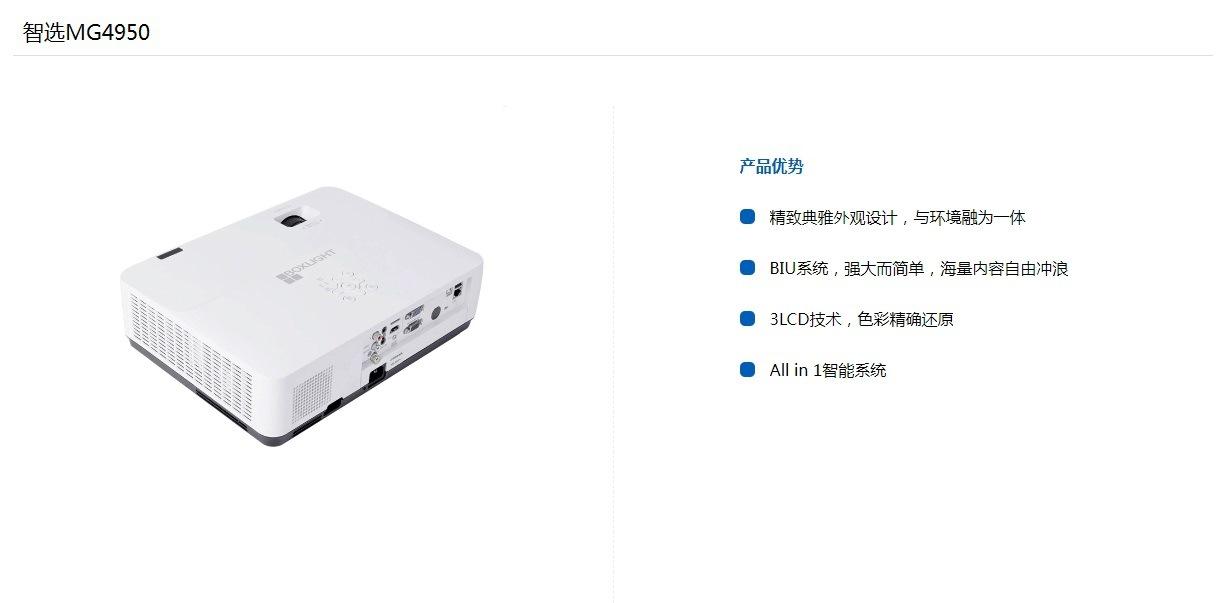Click the VGA ports on projector rear
The height and width of the screenshot is (603, 1224).
tap(414, 317)
